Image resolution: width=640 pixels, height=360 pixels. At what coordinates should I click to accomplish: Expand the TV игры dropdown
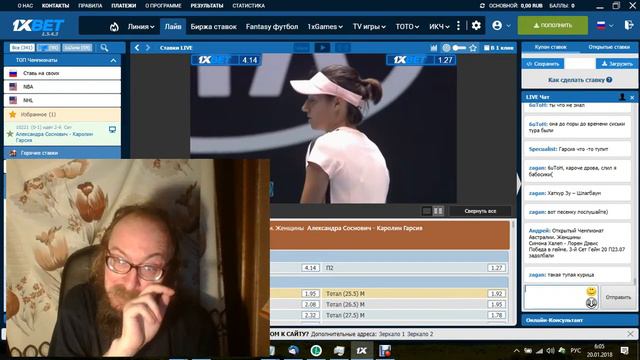[369, 27]
